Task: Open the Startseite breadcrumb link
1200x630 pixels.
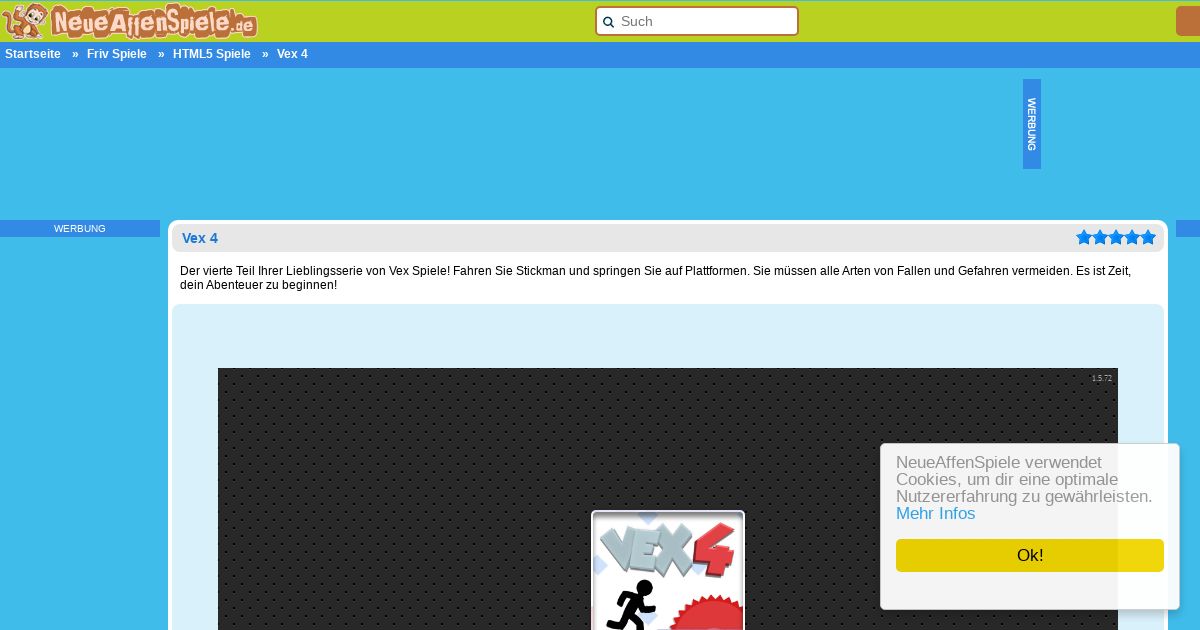Action: [33, 54]
